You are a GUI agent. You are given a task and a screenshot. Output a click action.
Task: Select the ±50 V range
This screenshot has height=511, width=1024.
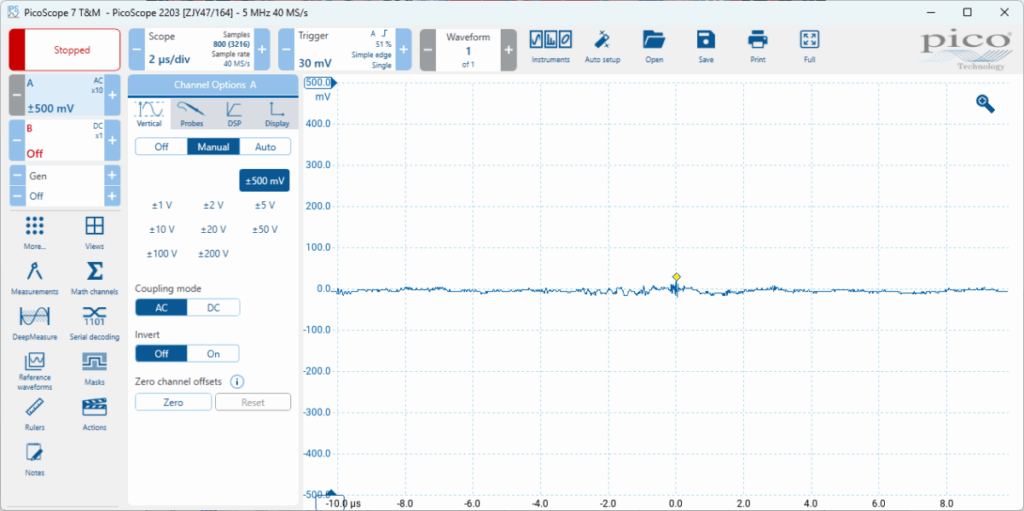[x=264, y=229]
